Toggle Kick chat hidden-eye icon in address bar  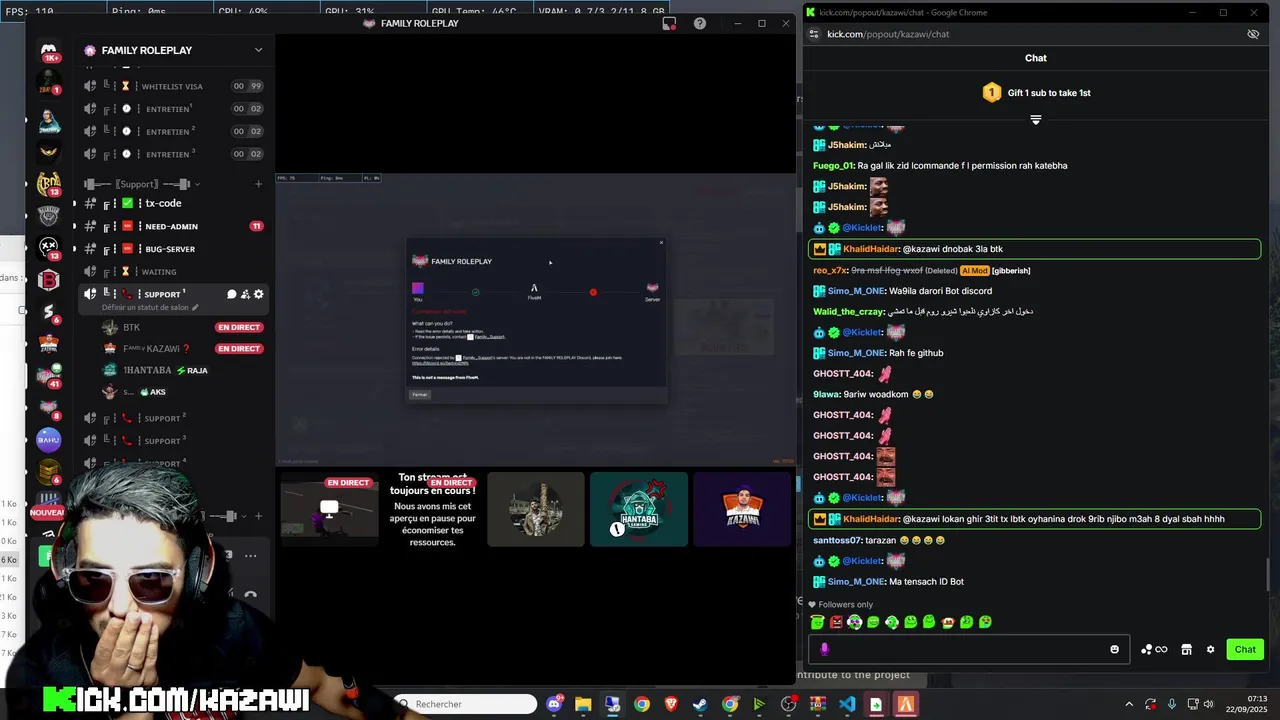[x=1253, y=34]
